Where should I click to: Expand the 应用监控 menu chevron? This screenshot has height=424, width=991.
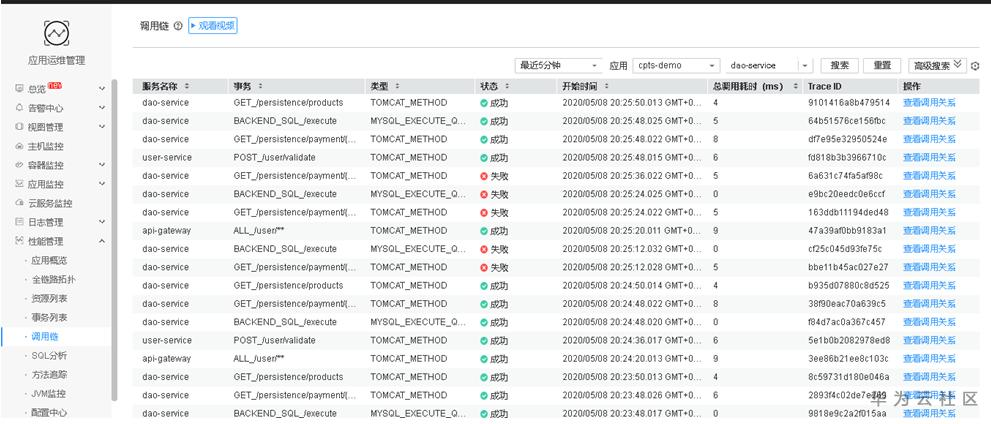point(102,184)
